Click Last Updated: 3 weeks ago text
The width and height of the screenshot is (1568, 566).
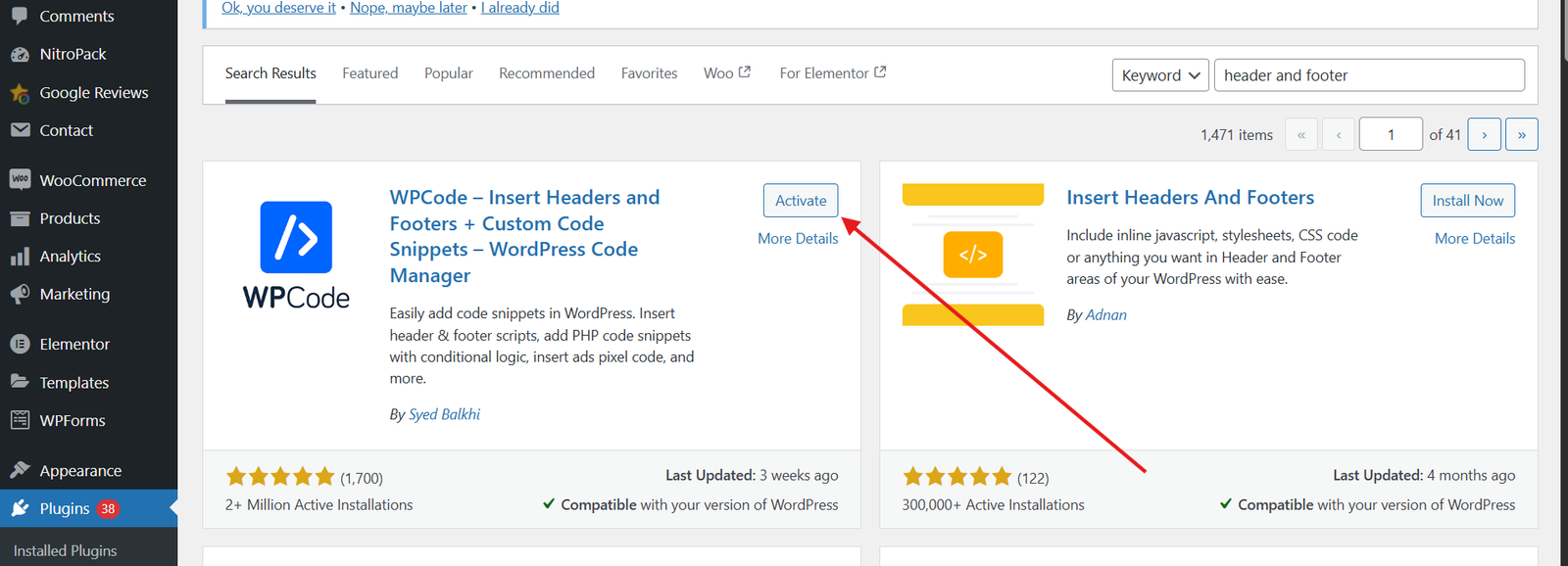(752, 475)
